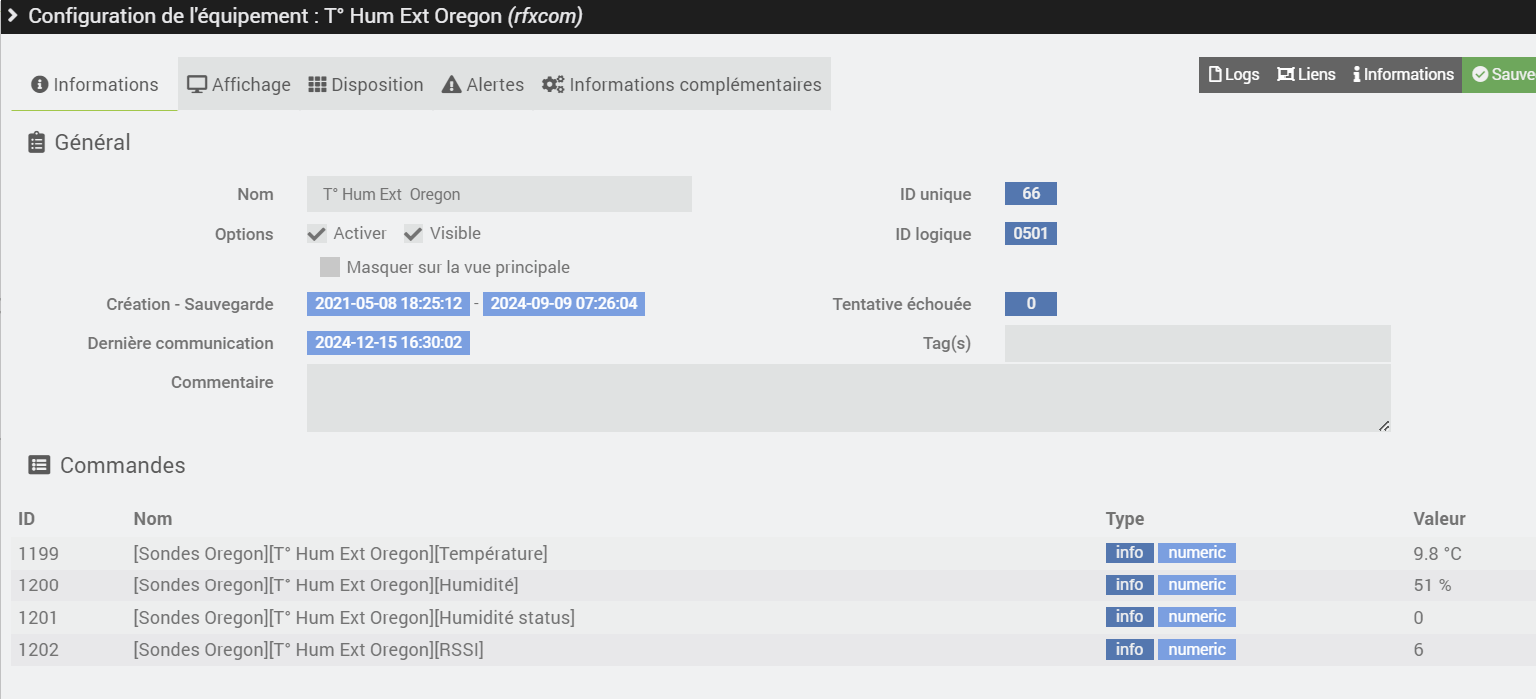This screenshot has width=1536, height=699.
Task: Enable Masquer sur la vue principale
Action: pos(330,267)
